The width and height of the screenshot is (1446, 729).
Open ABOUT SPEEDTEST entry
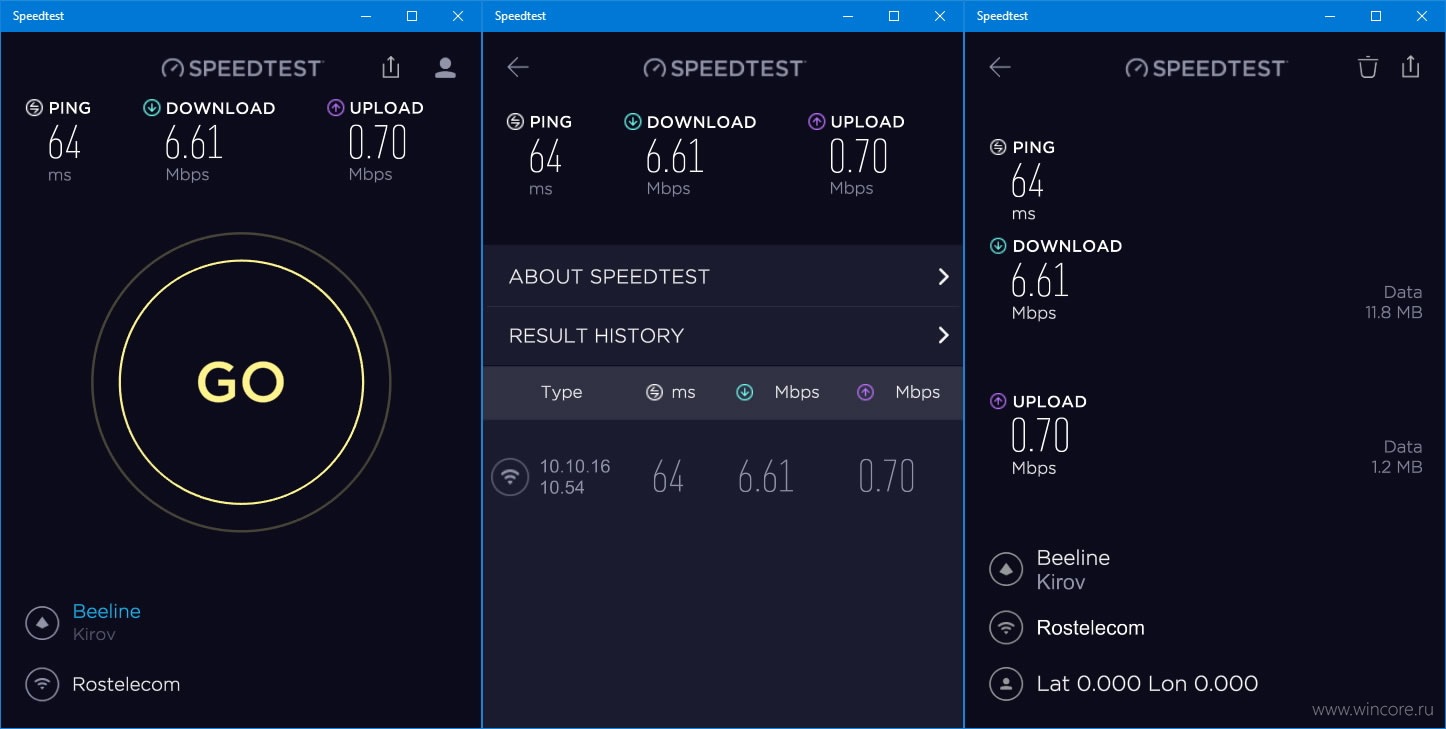pos(722,276)
